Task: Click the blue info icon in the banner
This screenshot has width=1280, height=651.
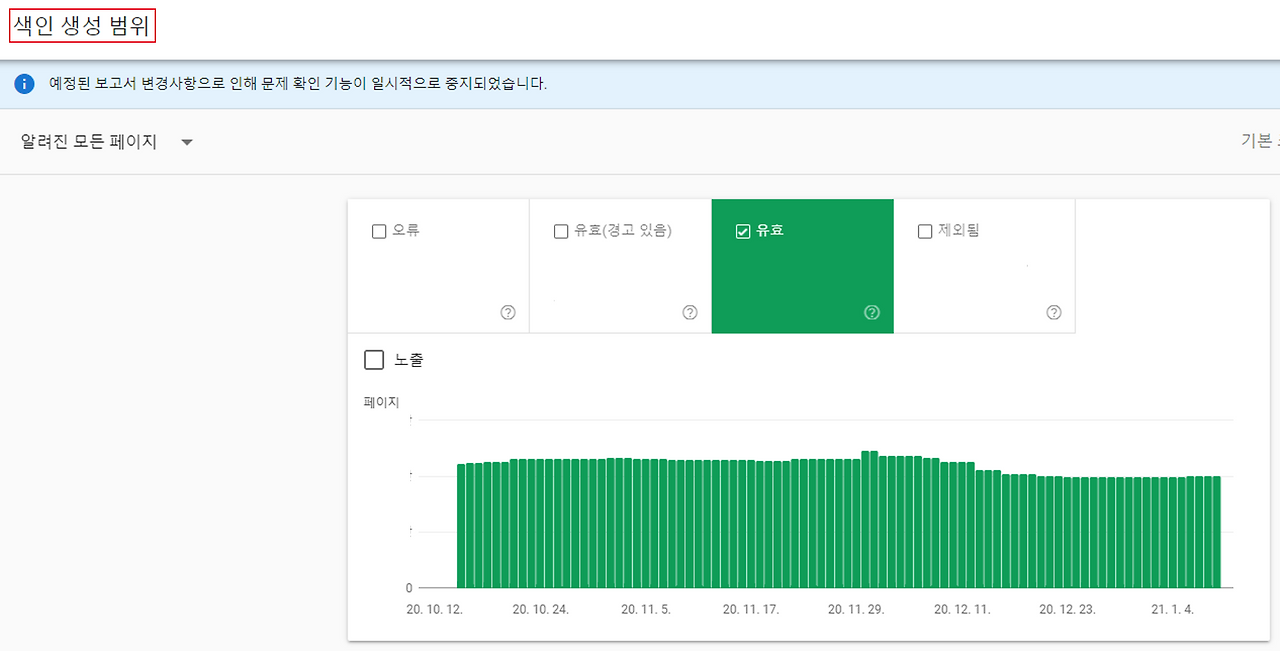Action: click(x=24, y=84)
